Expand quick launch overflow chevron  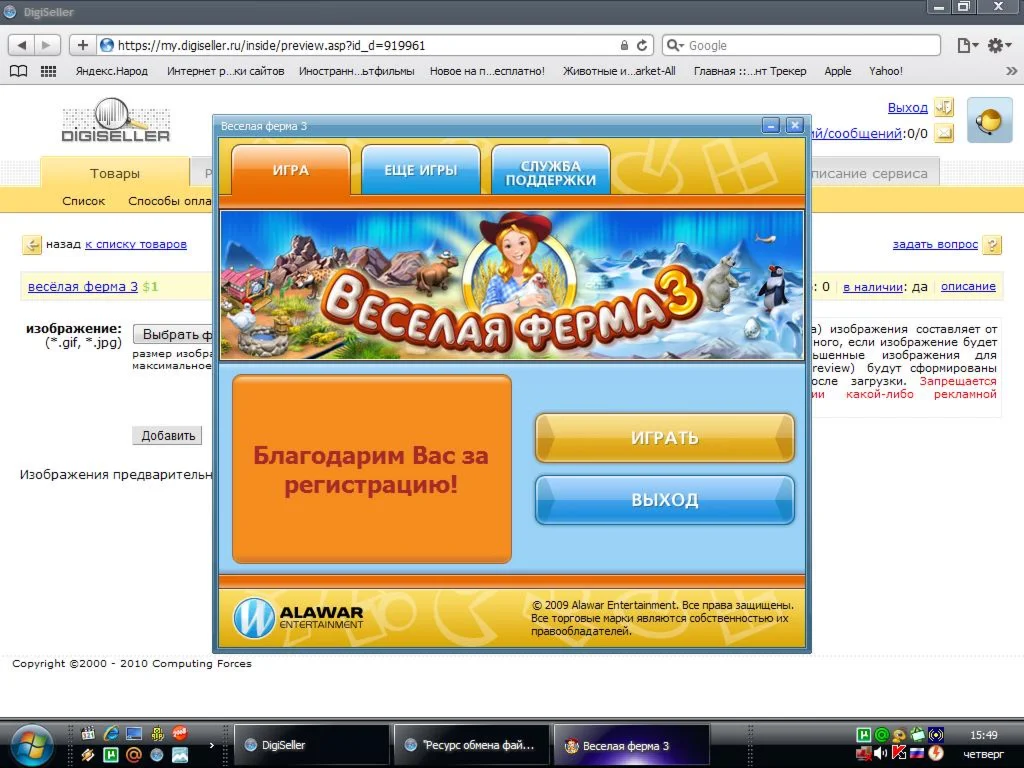(211, 744)
